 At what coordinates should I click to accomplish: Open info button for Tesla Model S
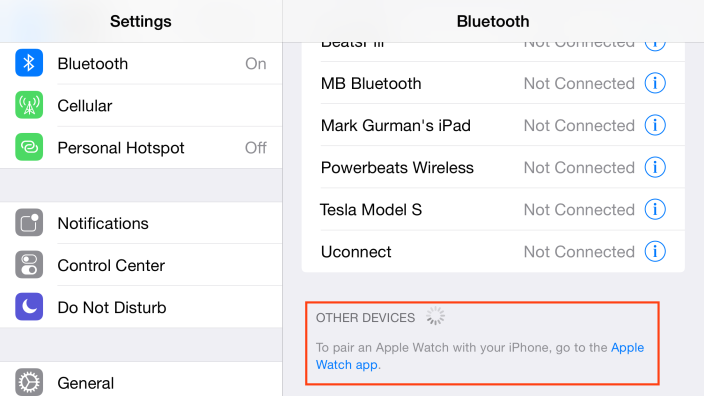(x=655, y=209)
